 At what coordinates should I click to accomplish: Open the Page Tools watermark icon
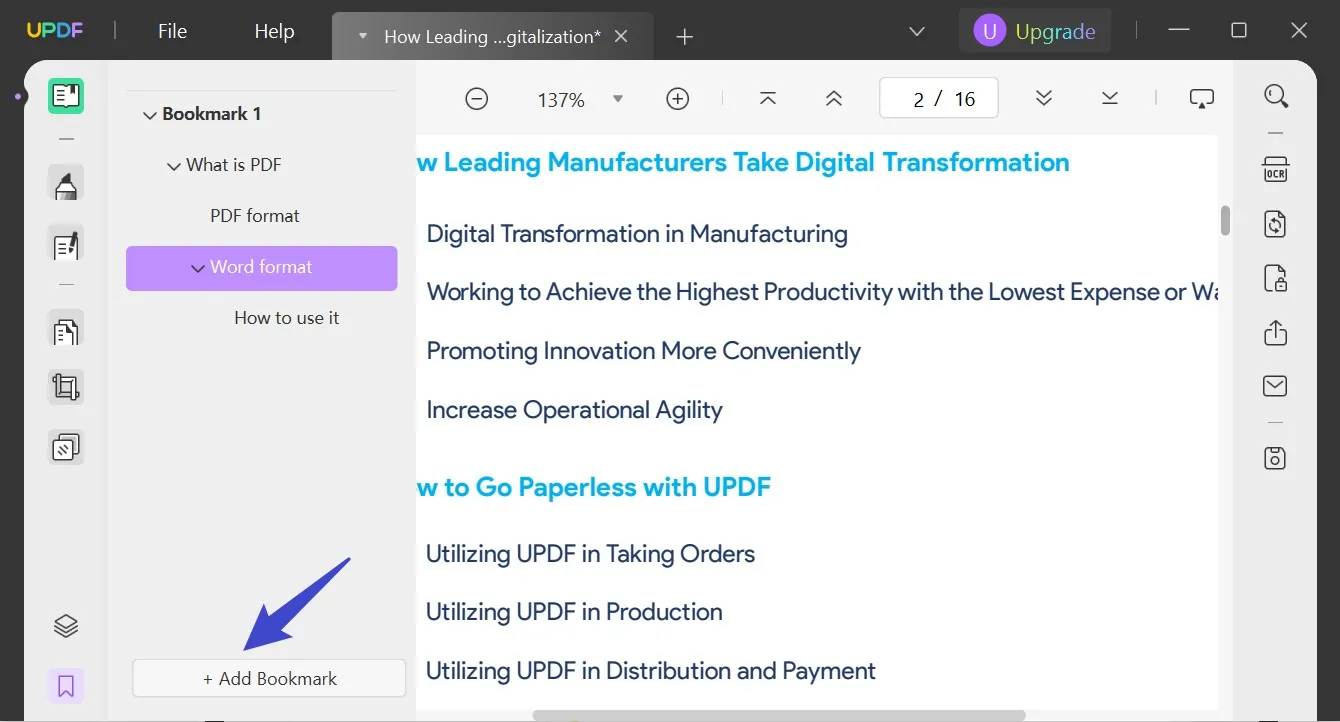click(66, 447)
